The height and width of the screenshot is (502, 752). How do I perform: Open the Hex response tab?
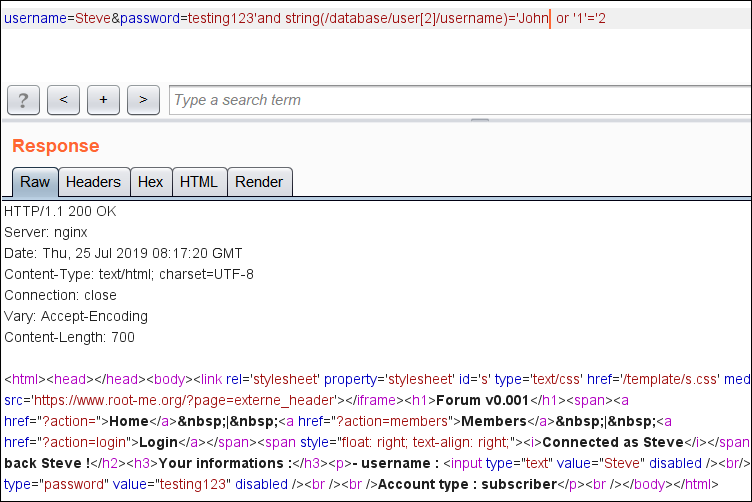[151, 182]
